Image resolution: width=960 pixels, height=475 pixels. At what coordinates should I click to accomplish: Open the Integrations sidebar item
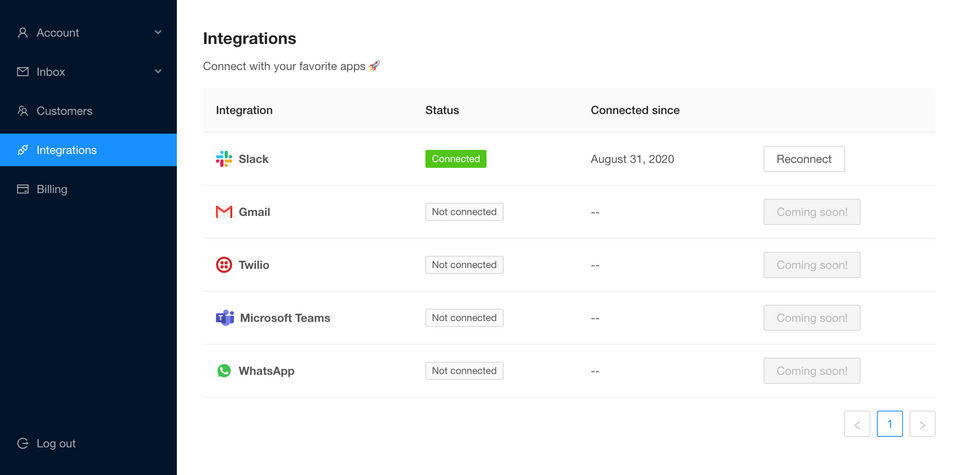coord(88,150)
